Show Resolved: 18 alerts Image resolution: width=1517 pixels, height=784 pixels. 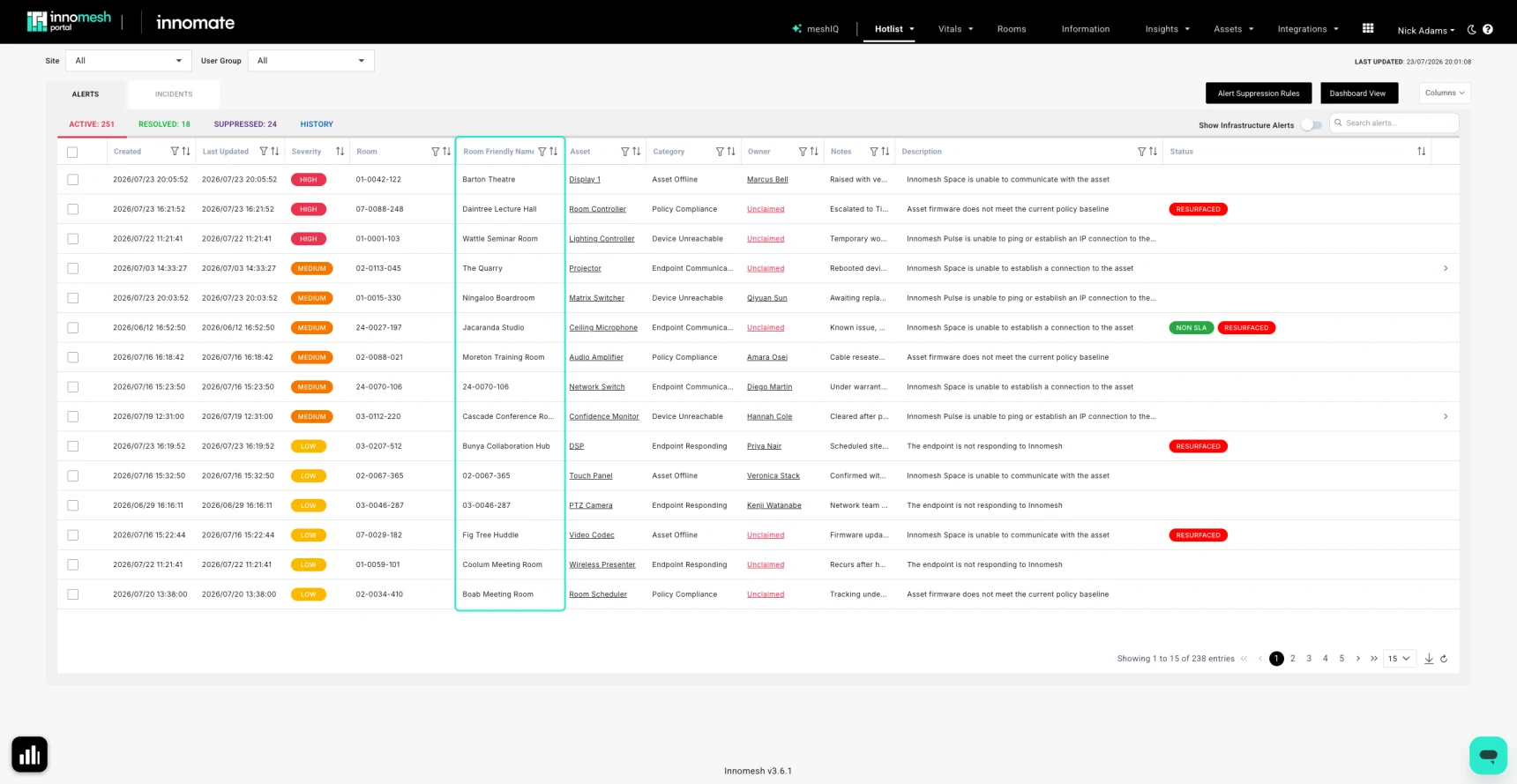(x=164, y=124)
